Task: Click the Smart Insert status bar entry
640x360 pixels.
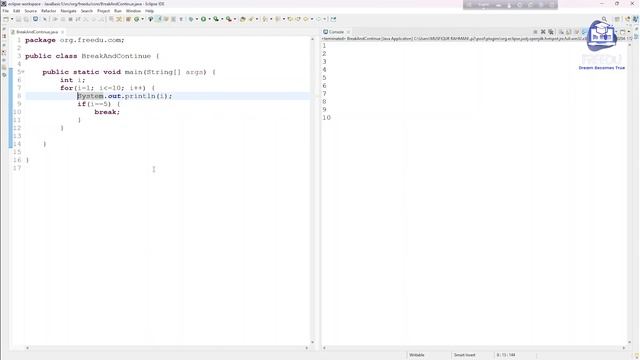Action: (x=464, y=355)
